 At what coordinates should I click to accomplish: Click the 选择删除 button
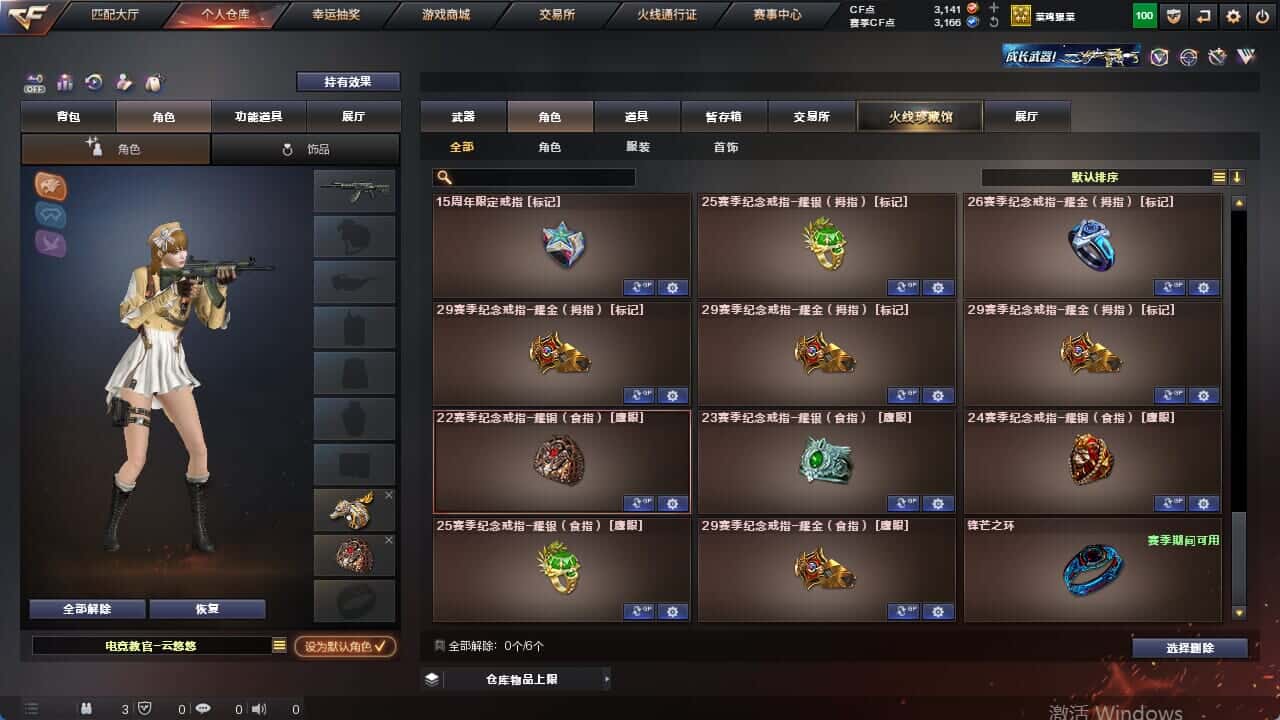(x=1190, y=648)
